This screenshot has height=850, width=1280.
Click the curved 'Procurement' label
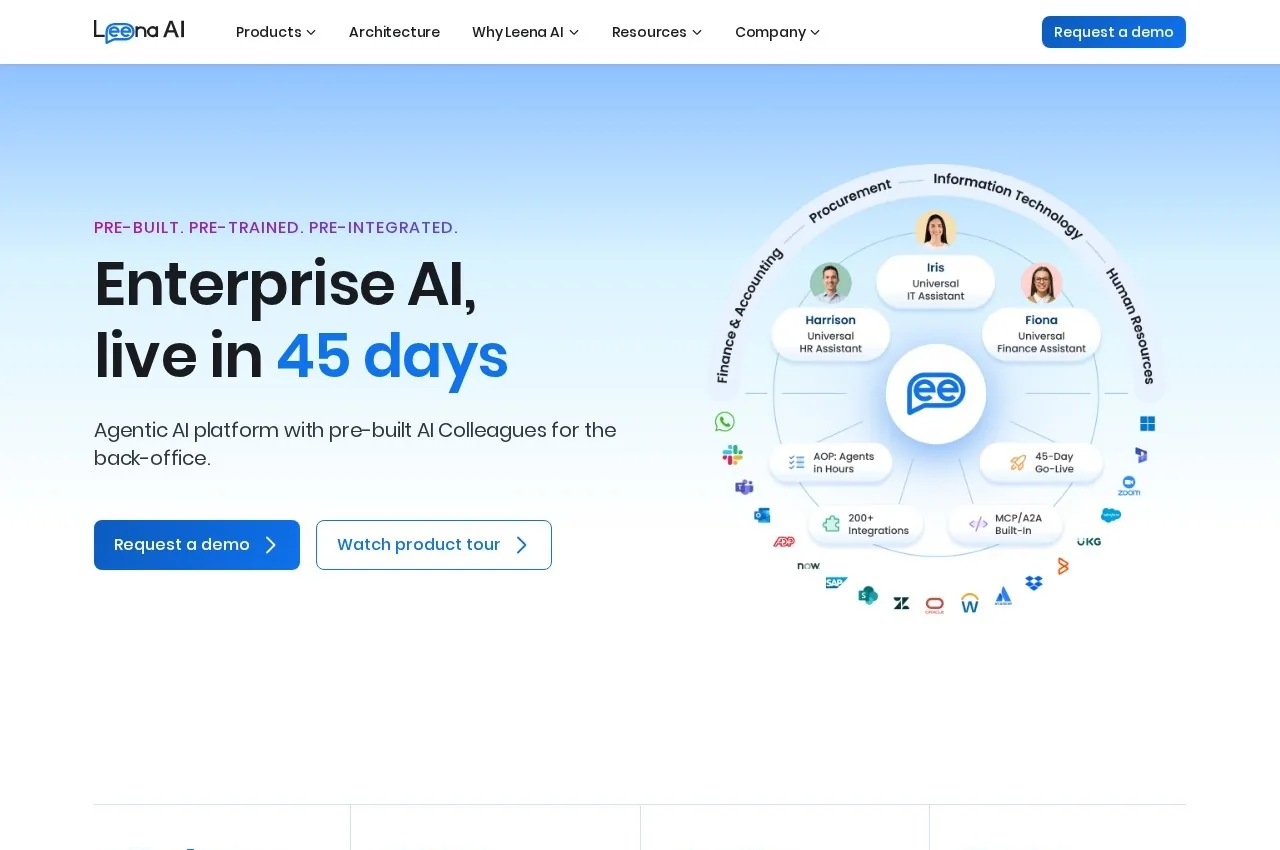[850, 200]
